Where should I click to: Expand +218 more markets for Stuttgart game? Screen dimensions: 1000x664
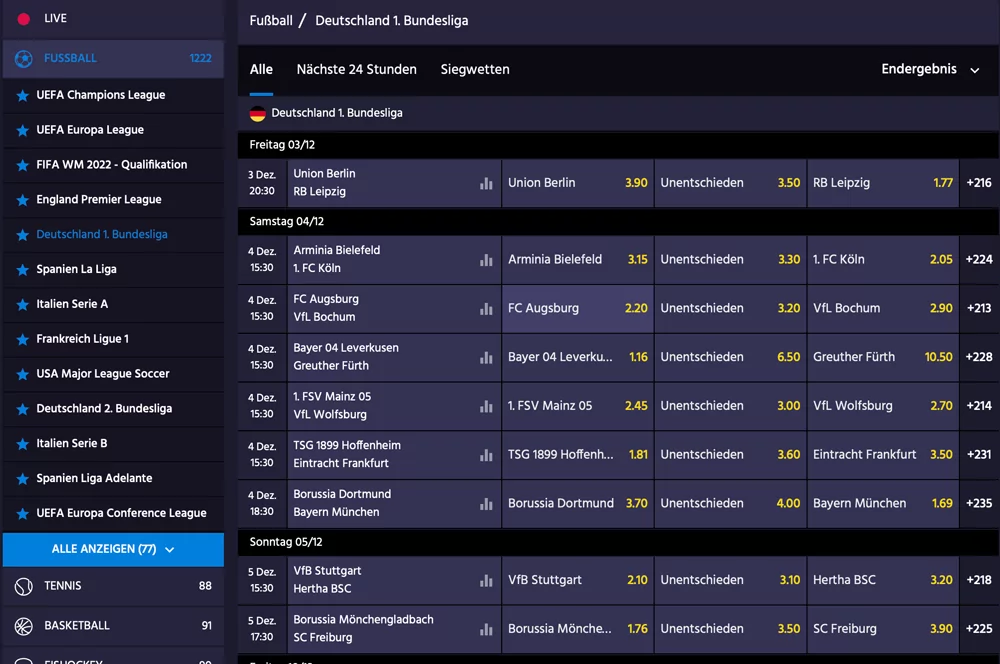979,580
